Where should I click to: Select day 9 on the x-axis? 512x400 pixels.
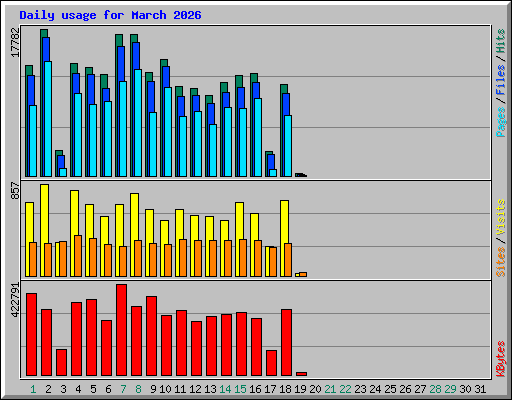153,389
